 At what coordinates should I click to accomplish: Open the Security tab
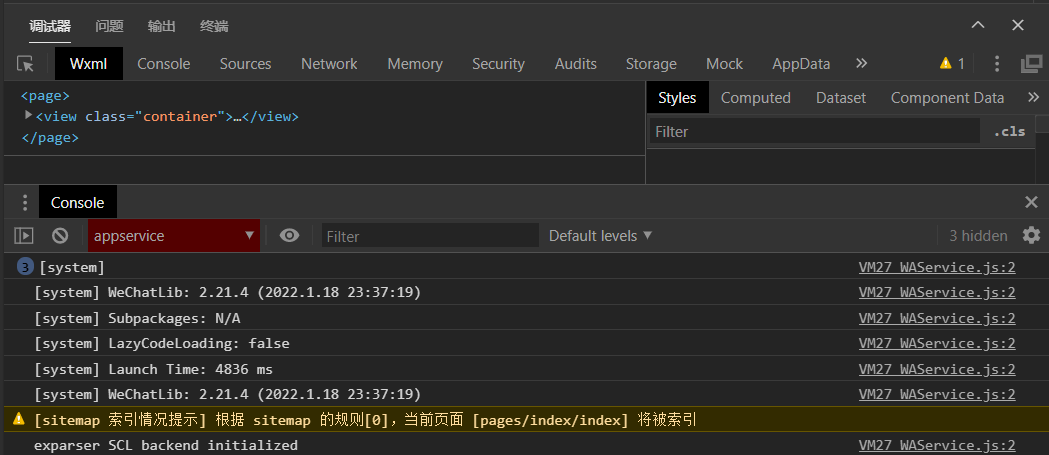point(498,64)
